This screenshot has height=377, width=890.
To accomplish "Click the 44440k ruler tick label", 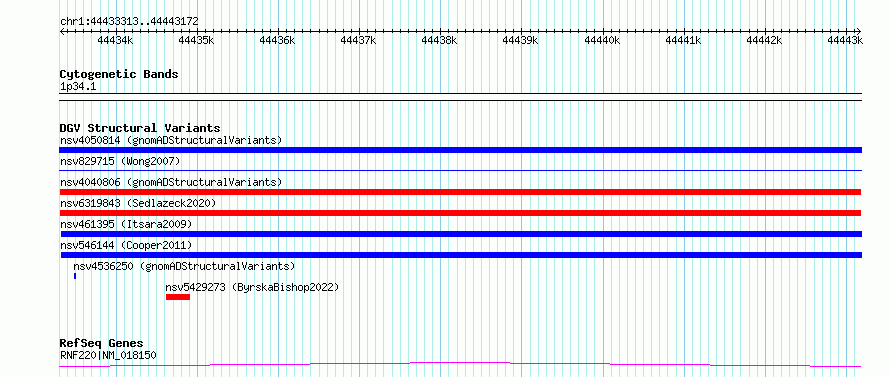I will coord(602,40).
